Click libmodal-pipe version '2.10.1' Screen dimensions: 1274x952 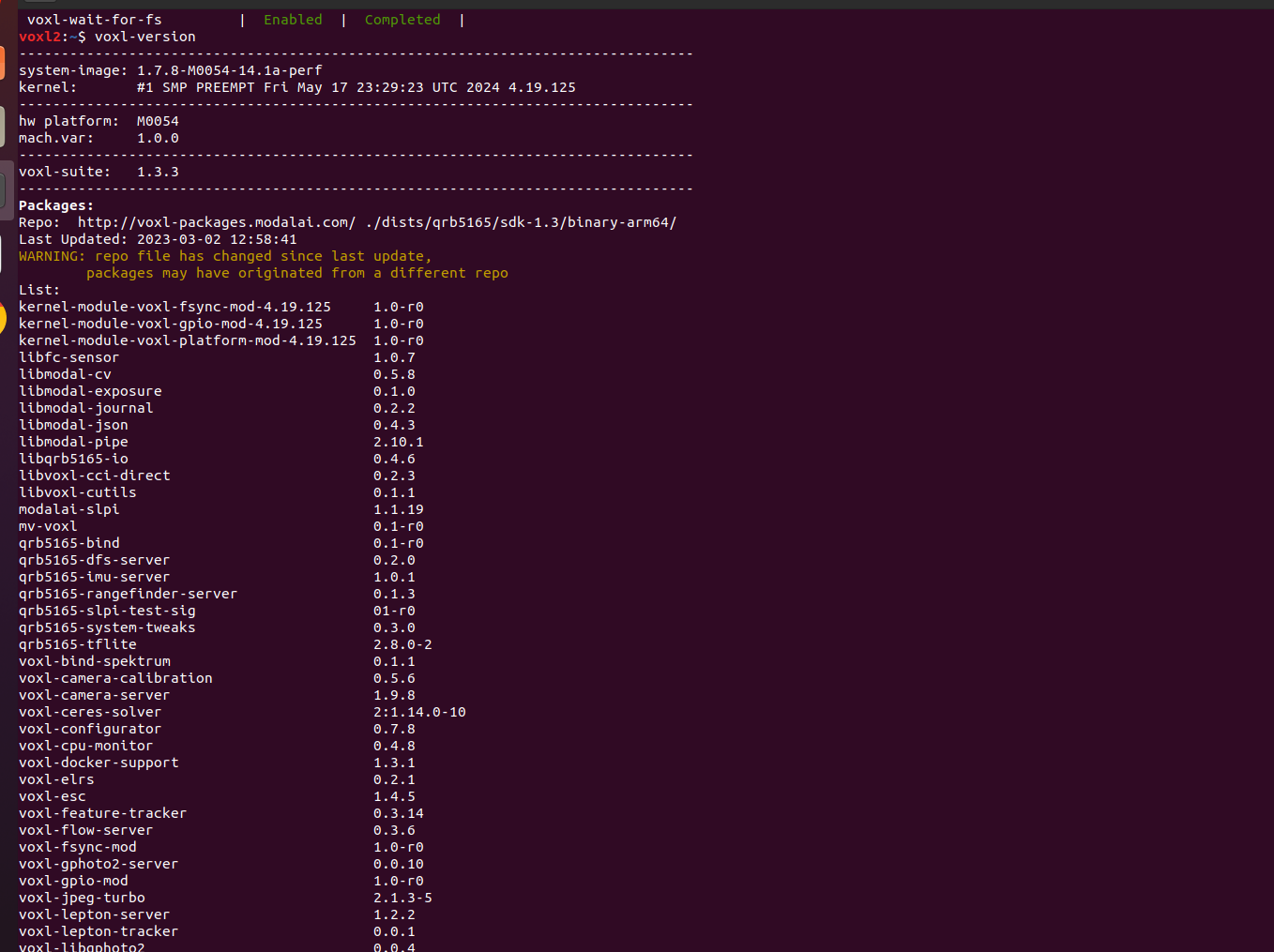(399, 442)
